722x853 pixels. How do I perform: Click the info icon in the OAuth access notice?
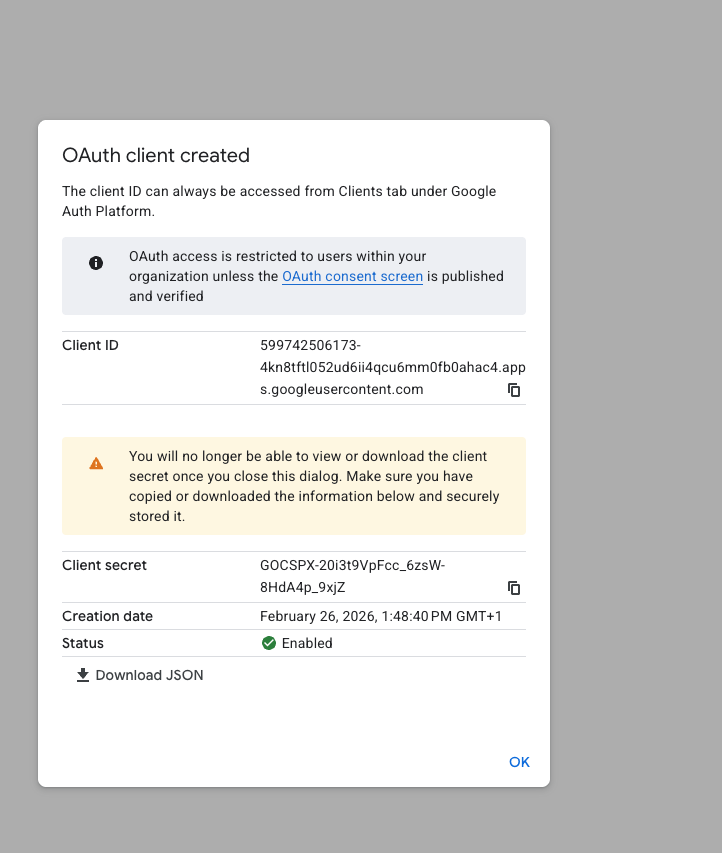tap(96, 263)
